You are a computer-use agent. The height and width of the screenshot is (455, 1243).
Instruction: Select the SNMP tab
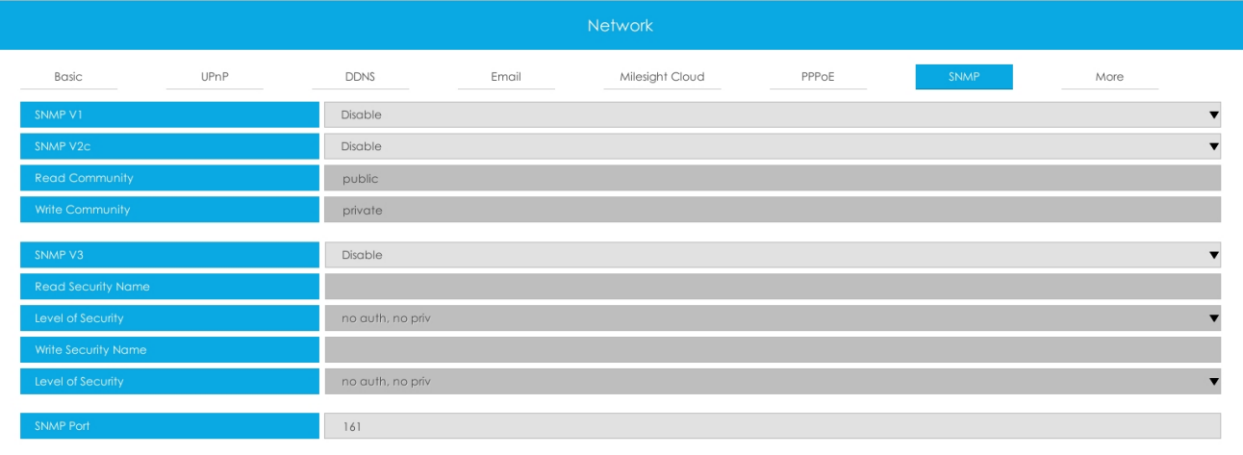click(x=964, y=77)
